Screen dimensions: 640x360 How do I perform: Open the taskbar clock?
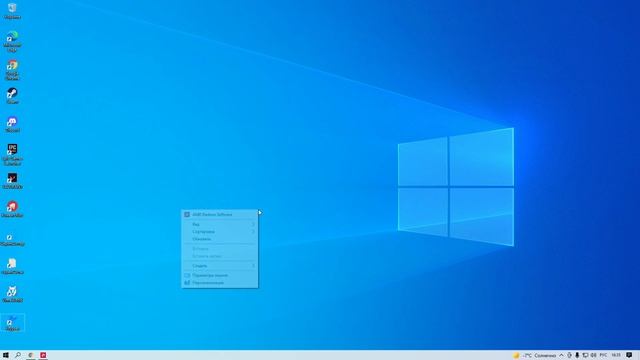pyautogui.click(x=616, y=356)
